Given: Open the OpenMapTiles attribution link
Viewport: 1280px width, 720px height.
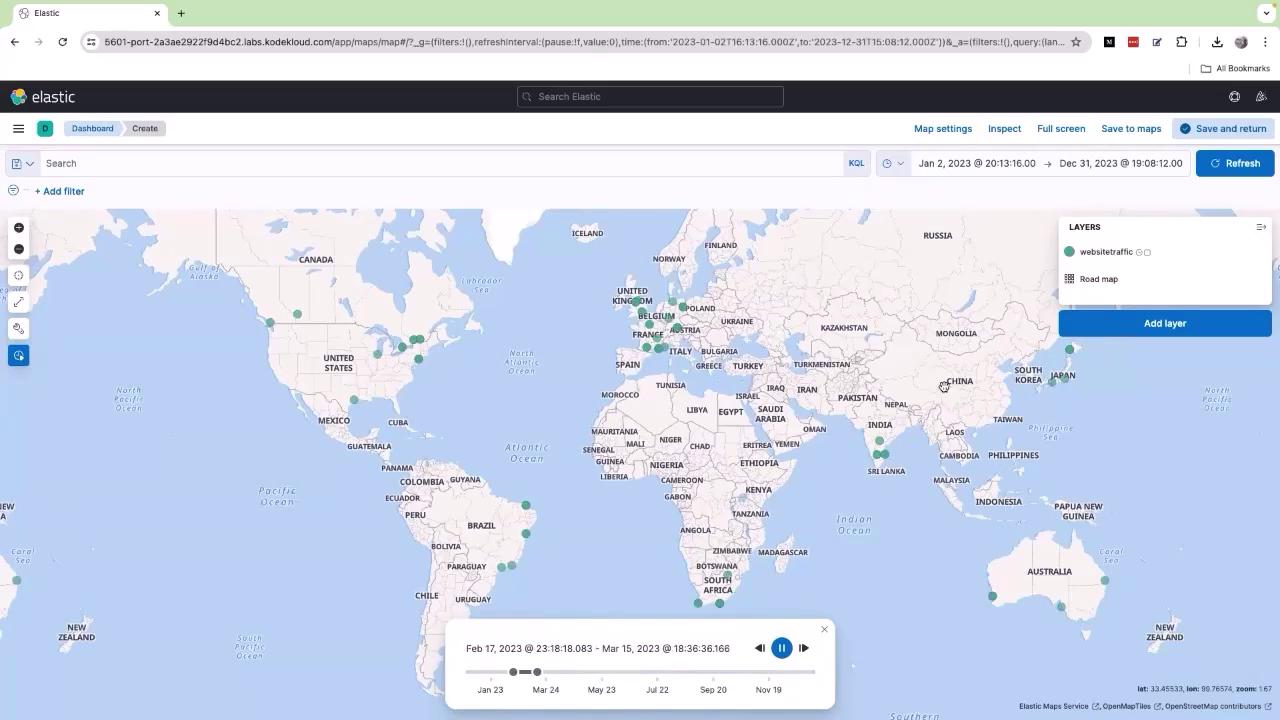Looking at the screenshot, I should click(1131, 706).
